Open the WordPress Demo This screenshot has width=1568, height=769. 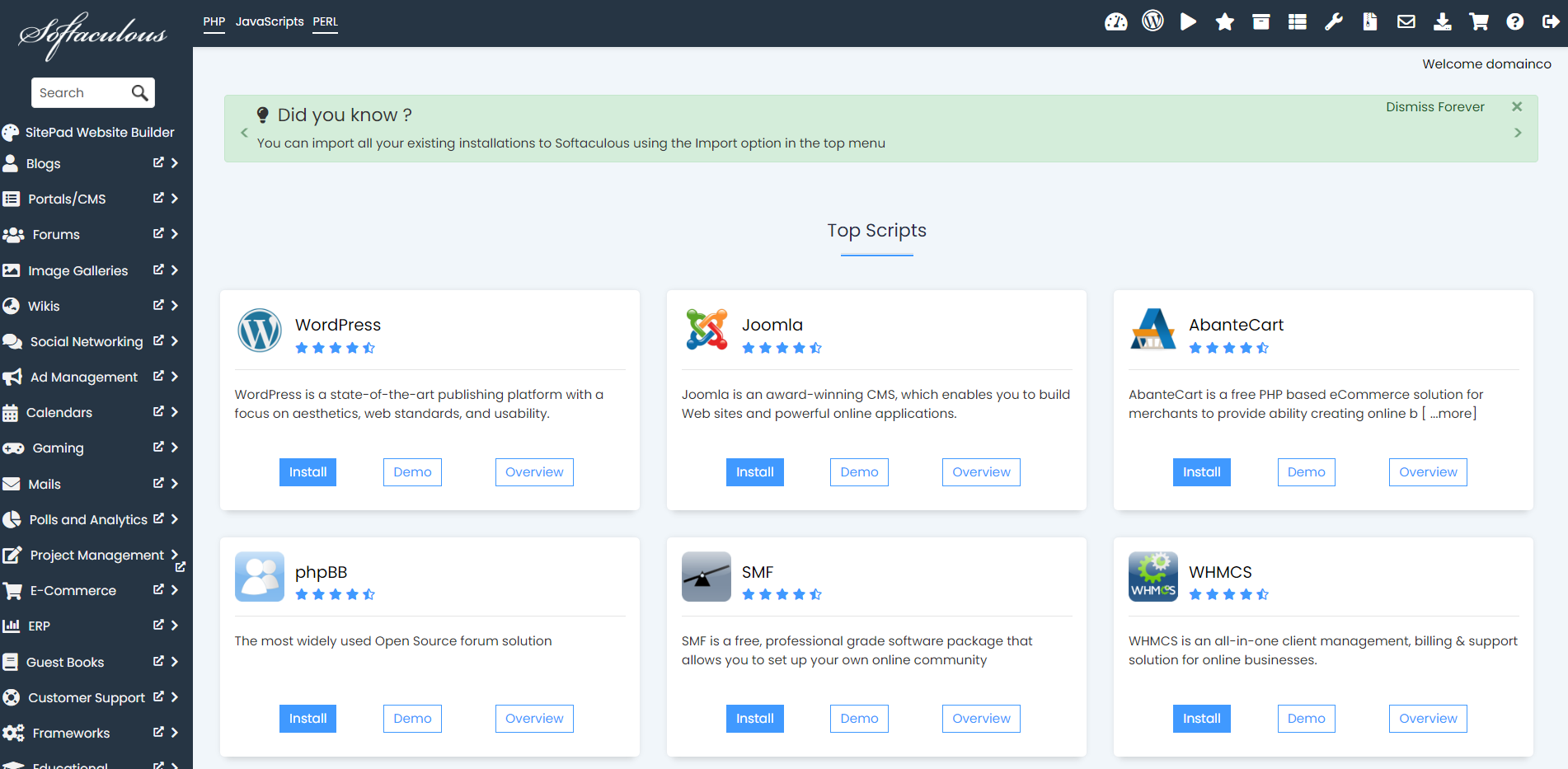pos(412,472)
